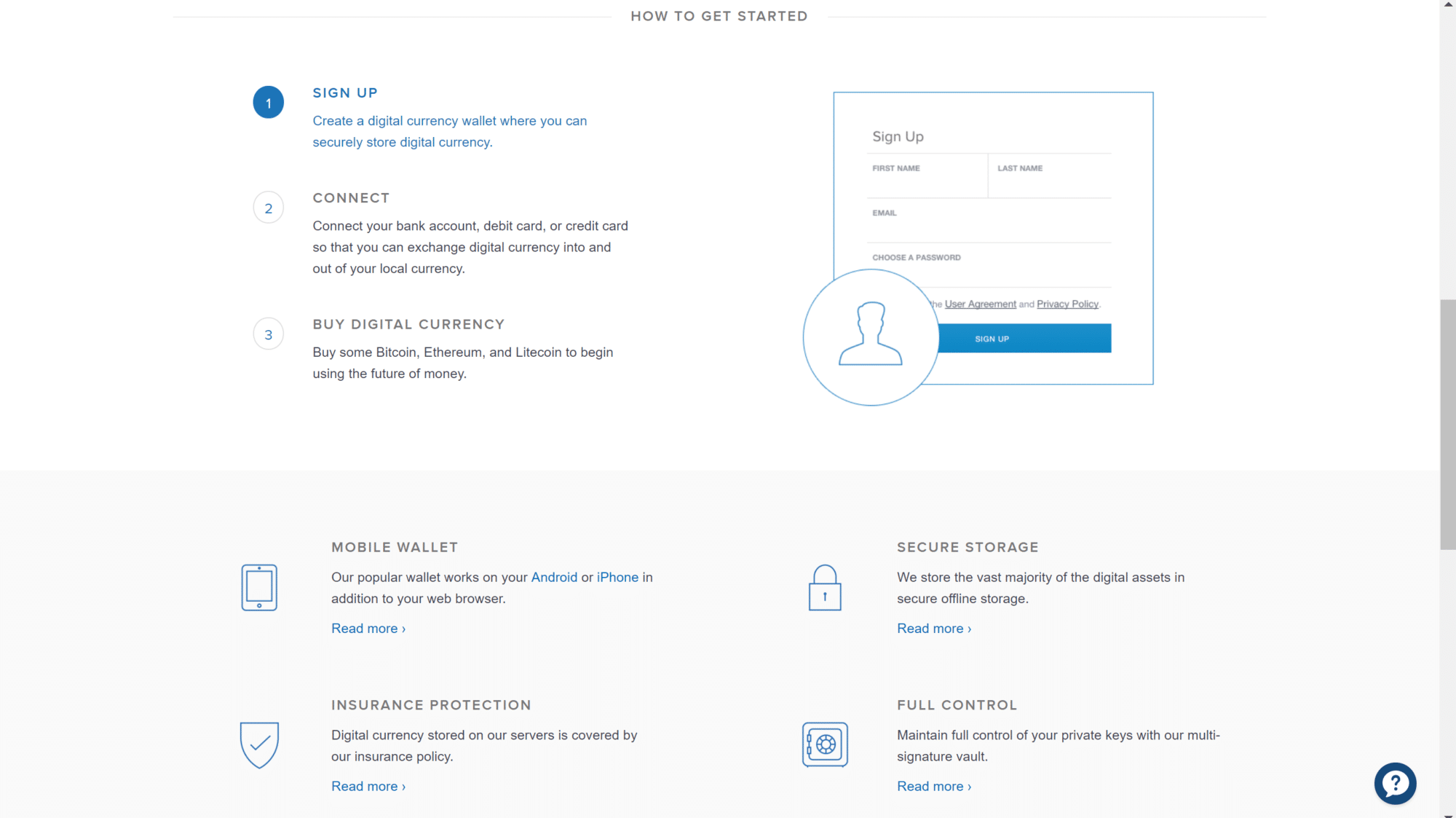Click Read more under Full Control
Screen dimensions: 1456x818
(x=932, y=785)
